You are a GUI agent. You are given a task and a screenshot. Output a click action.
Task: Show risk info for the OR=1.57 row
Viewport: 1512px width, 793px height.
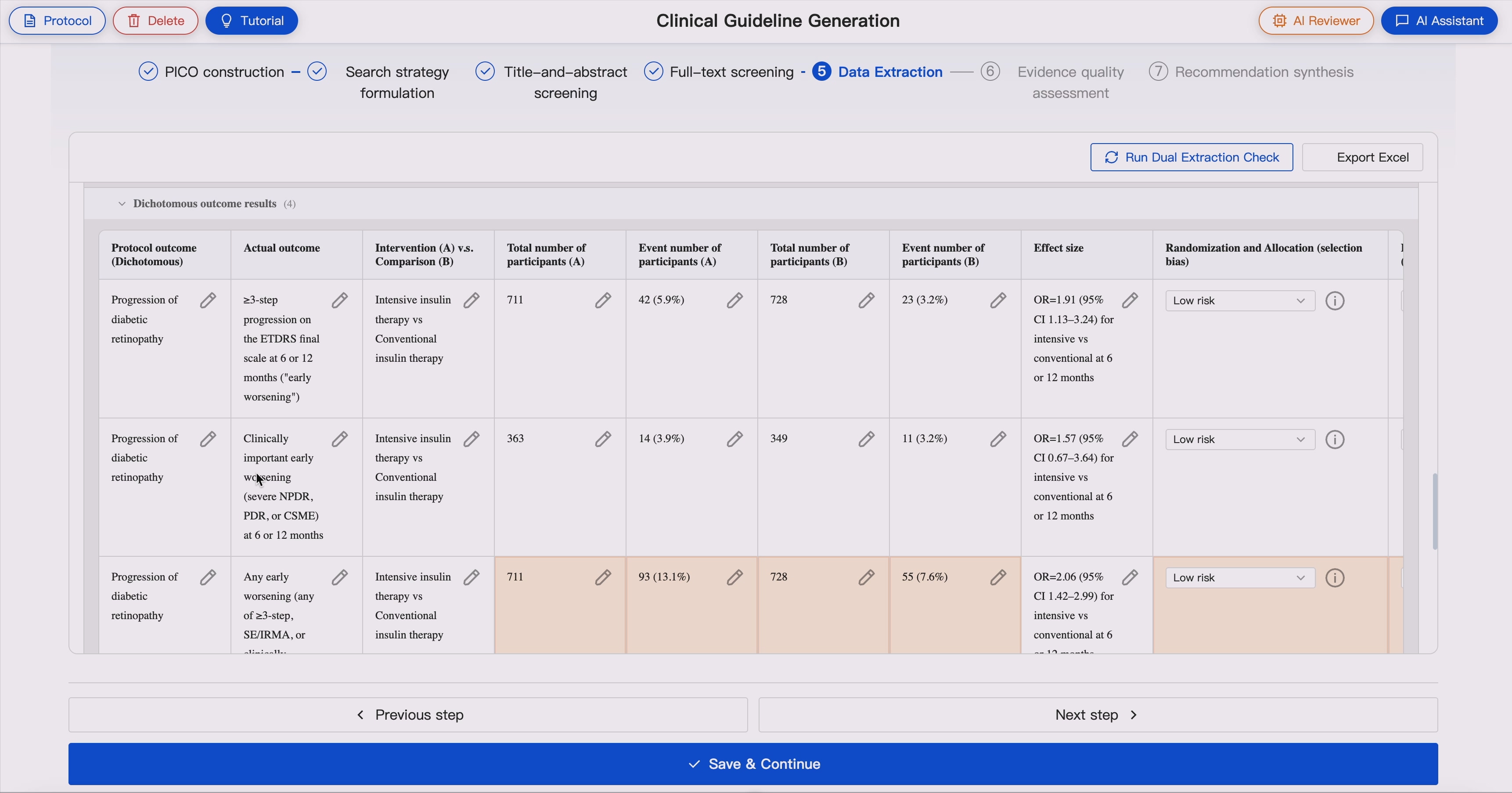(1335, 439)
